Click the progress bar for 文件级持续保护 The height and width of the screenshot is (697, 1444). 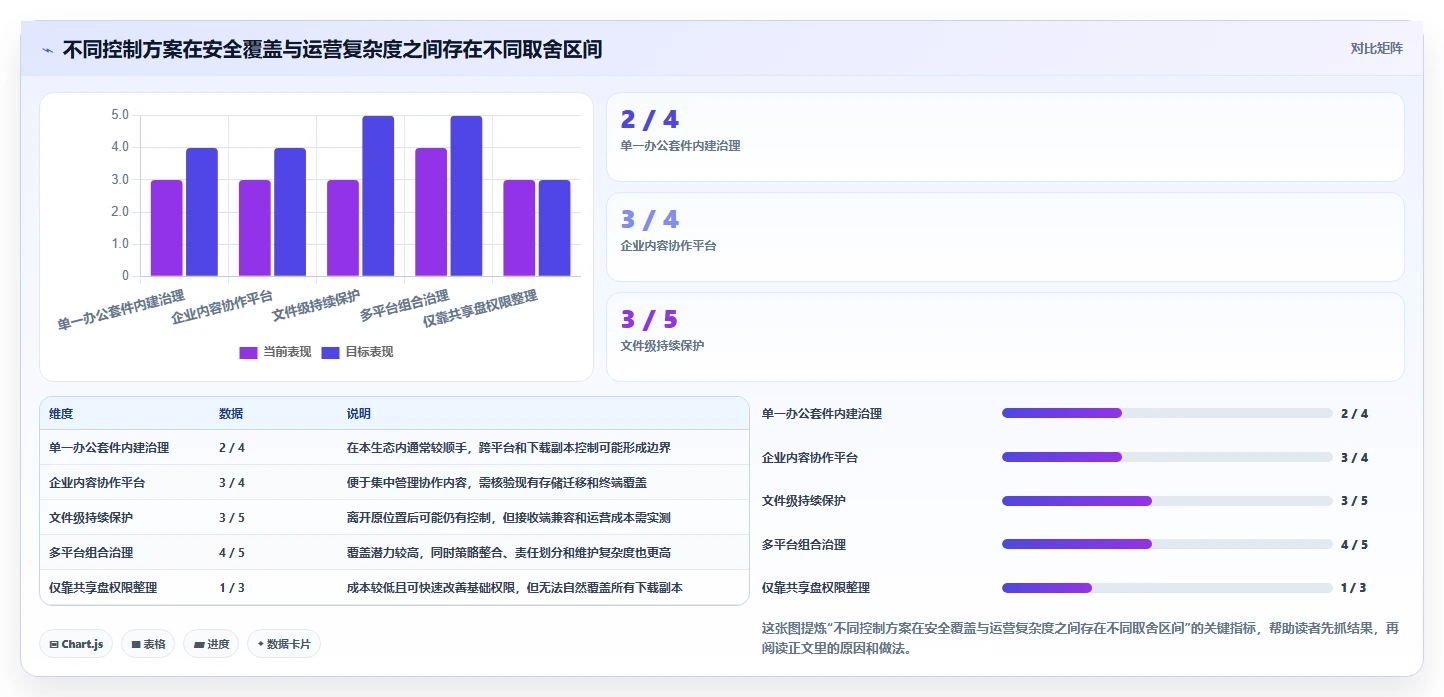tap(1167, 501)
